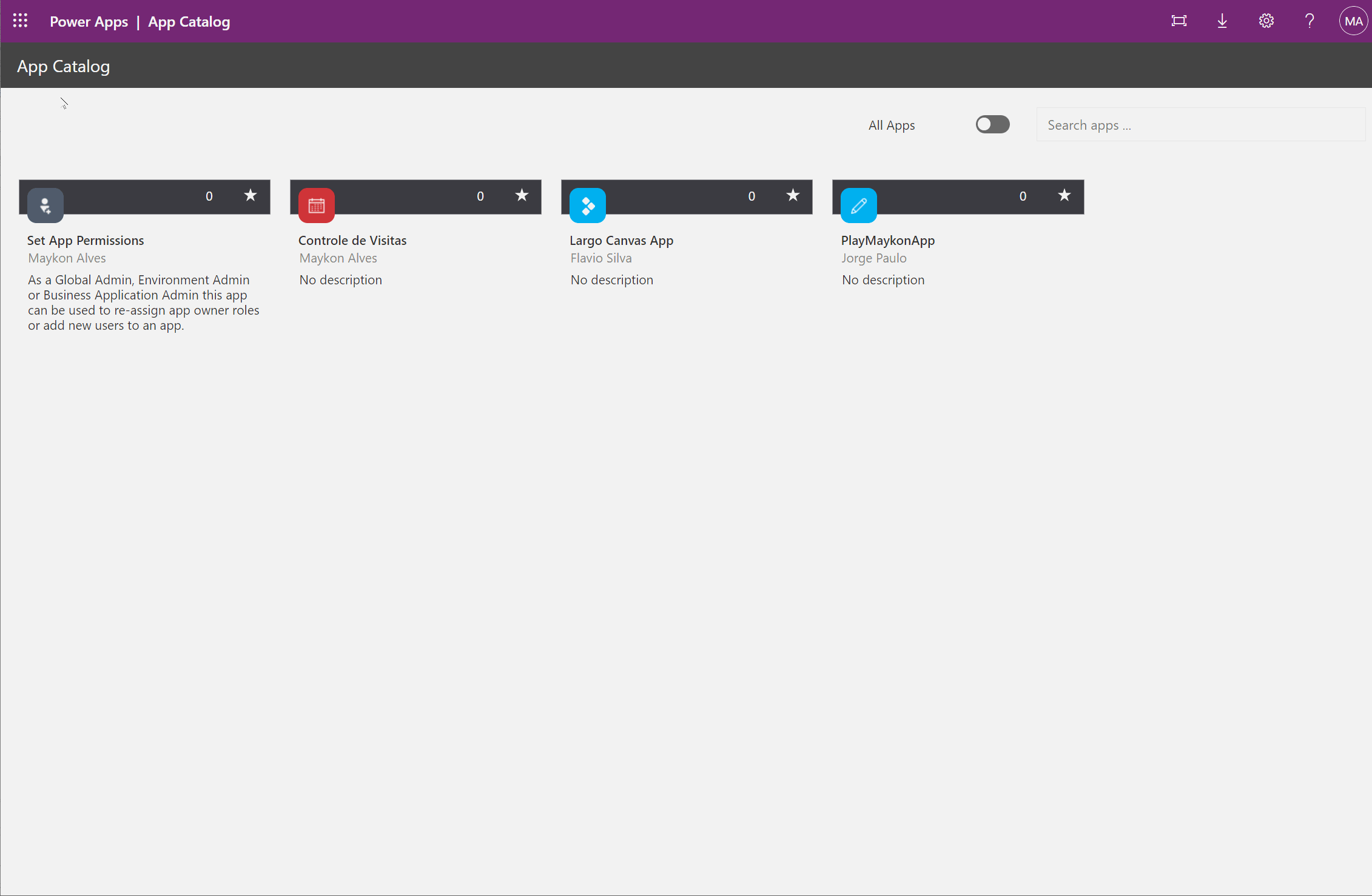1372x896 pixels.
Task: Click the Largo Canvas App tile icon
Action: 587,205
